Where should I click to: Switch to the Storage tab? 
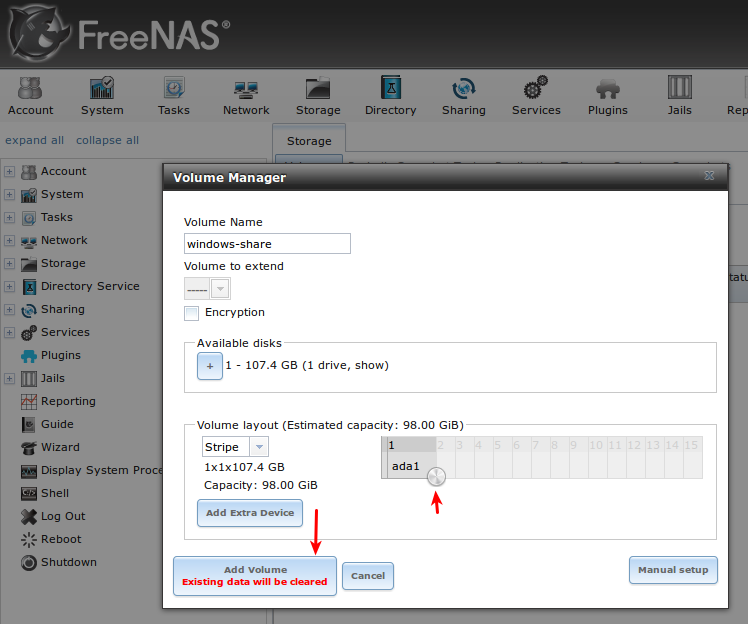coord(309,141)
